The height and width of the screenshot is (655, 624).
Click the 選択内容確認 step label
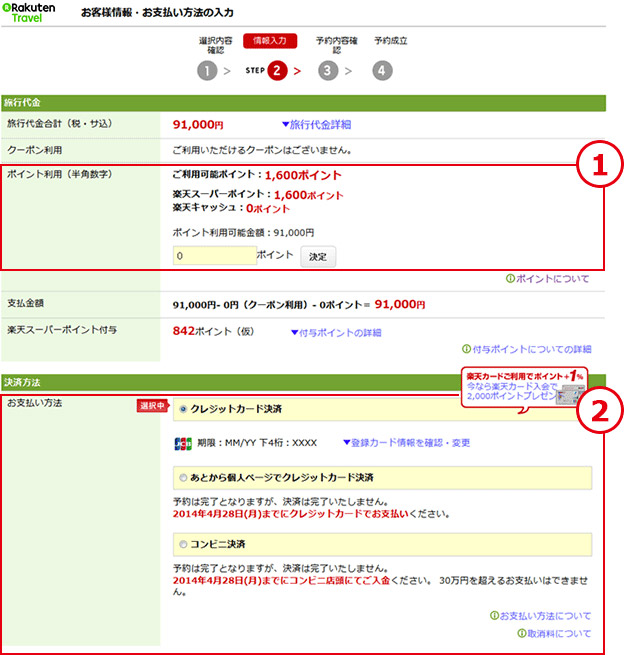(x=216, y=45)
